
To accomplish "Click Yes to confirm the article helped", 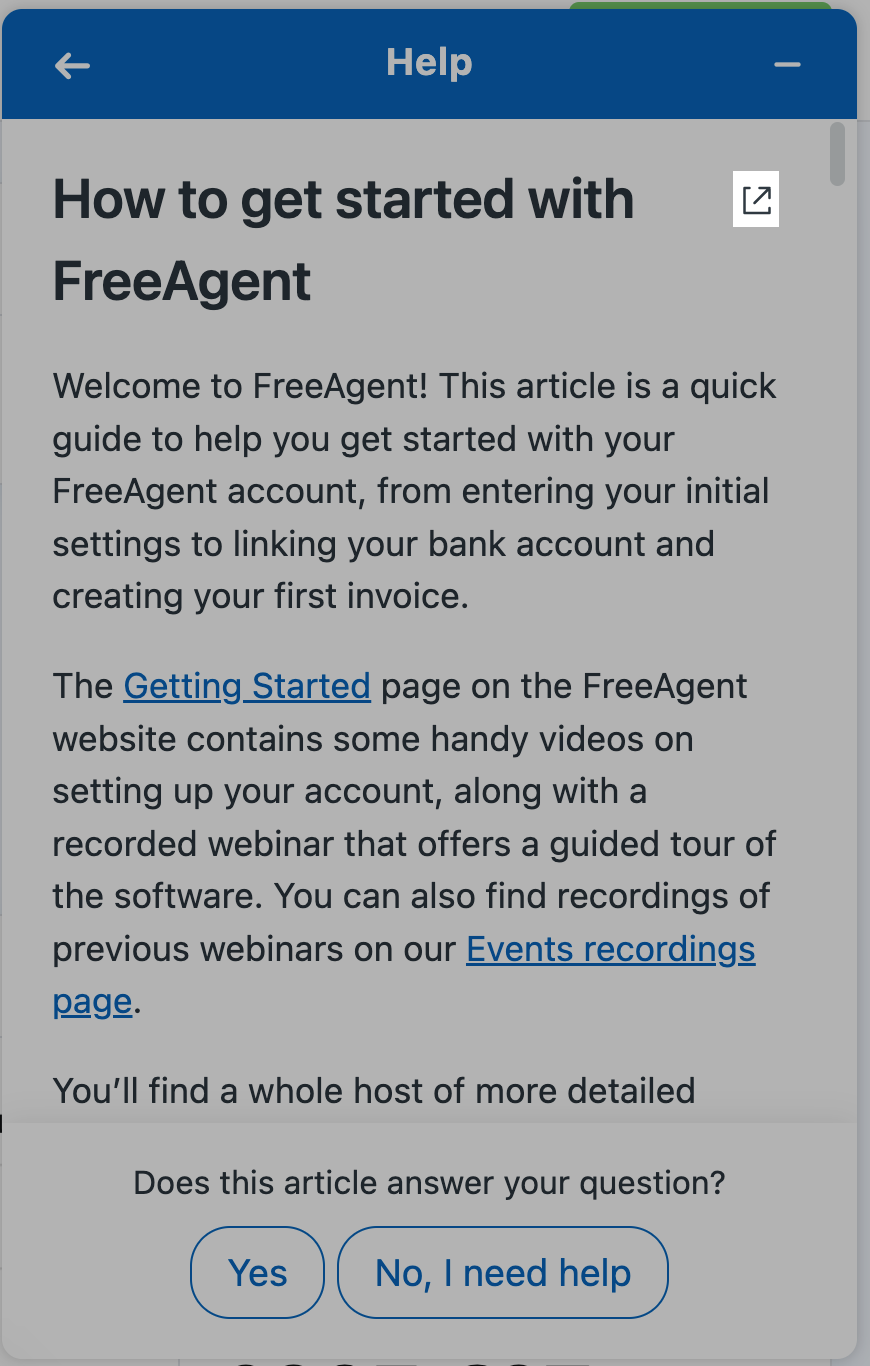I will click(257, 1272).
